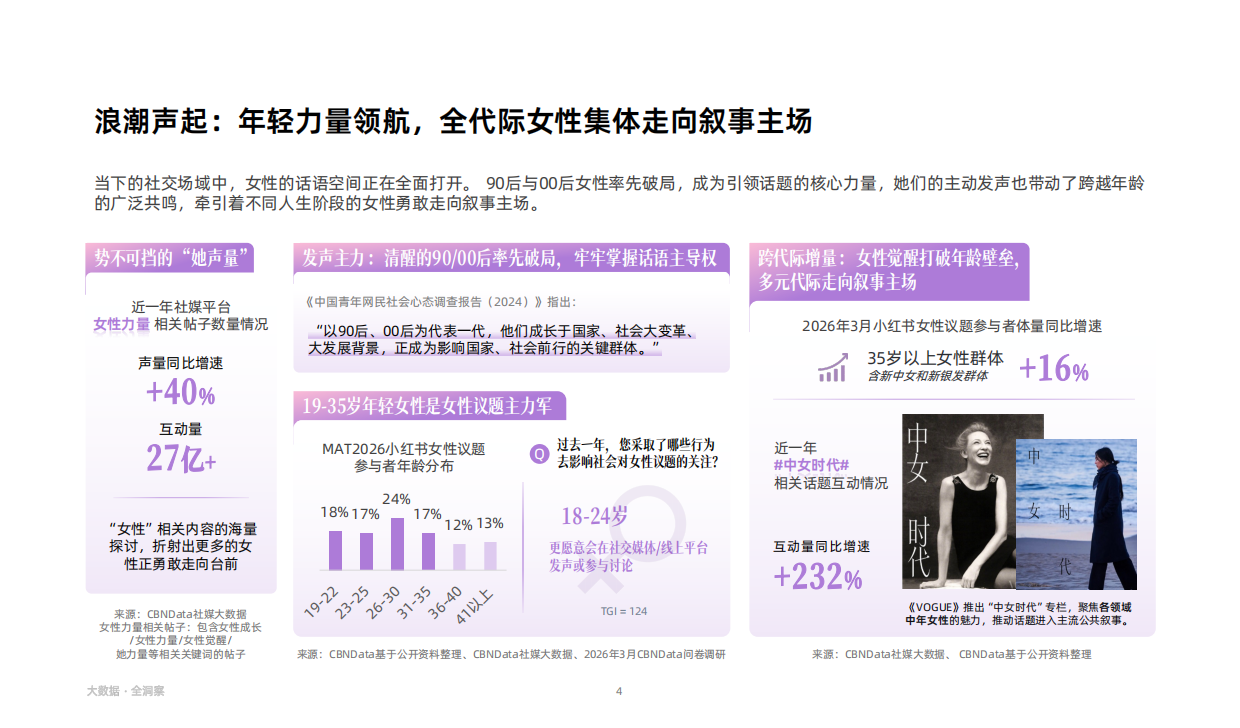1240x728 pixels.
Task: Click the right source note ending CBNData基于公开资料整理
Action: [951, 654]
